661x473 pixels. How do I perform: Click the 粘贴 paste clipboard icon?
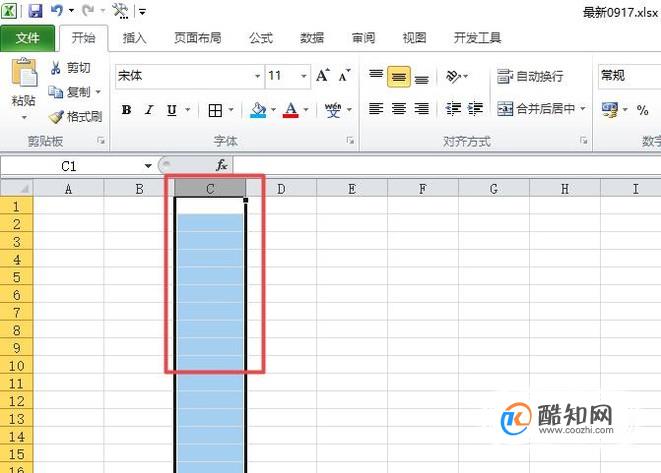point(24,73)
